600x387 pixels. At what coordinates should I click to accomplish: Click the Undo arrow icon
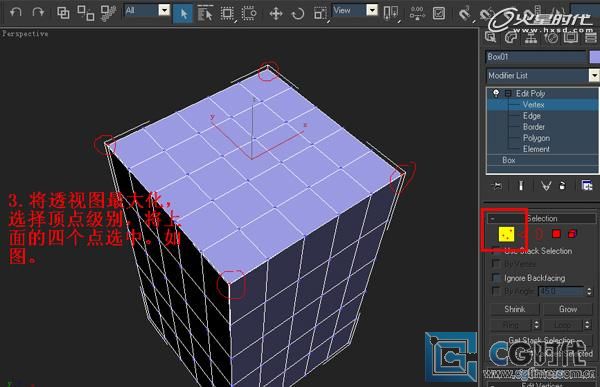click(15, 12)
